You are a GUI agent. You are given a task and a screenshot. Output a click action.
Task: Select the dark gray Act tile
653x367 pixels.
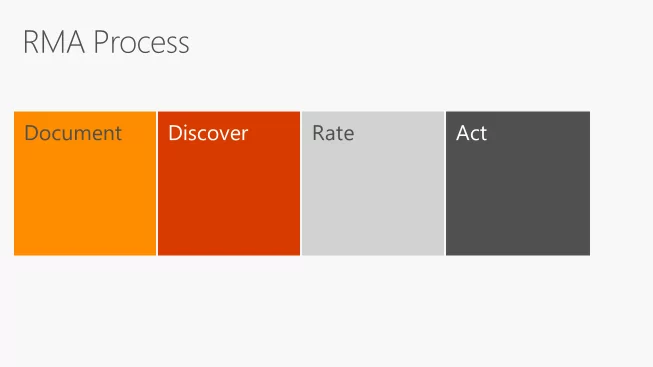518,183
